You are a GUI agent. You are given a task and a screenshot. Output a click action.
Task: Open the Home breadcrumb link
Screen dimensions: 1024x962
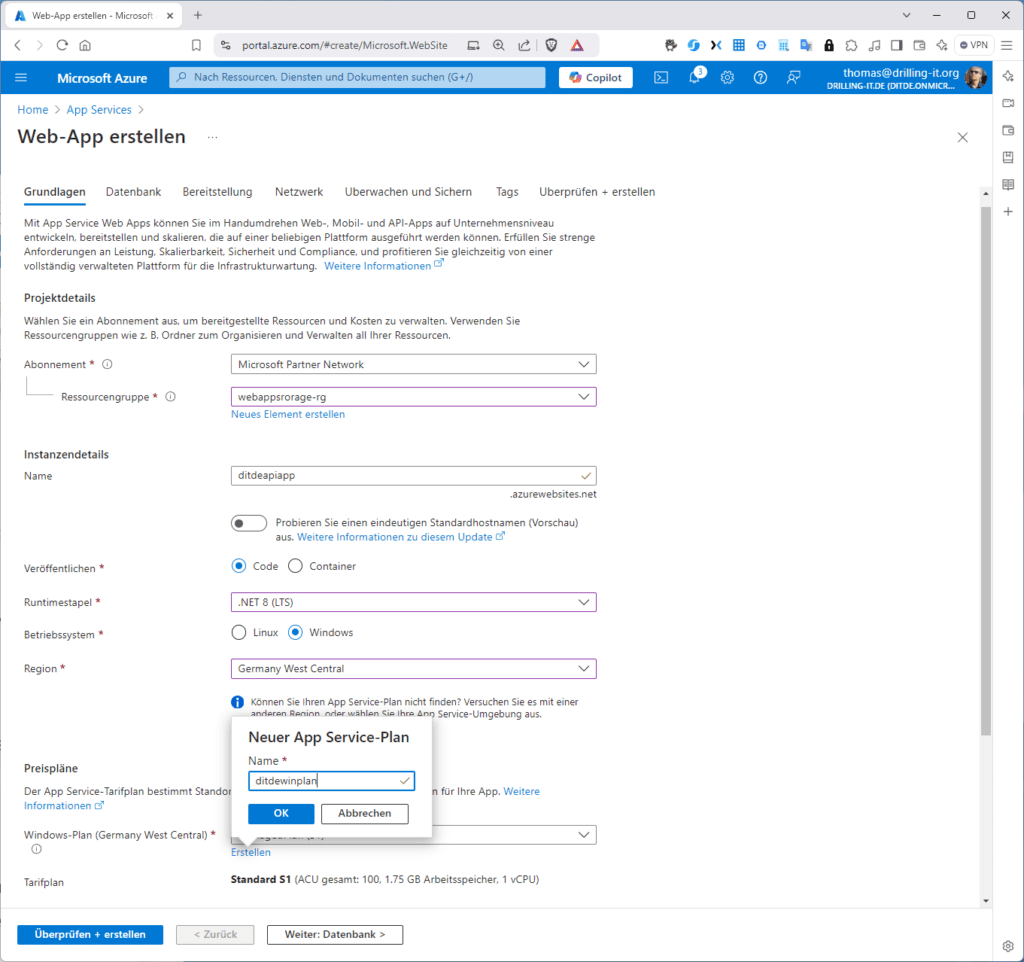click(x=33, y=110)
